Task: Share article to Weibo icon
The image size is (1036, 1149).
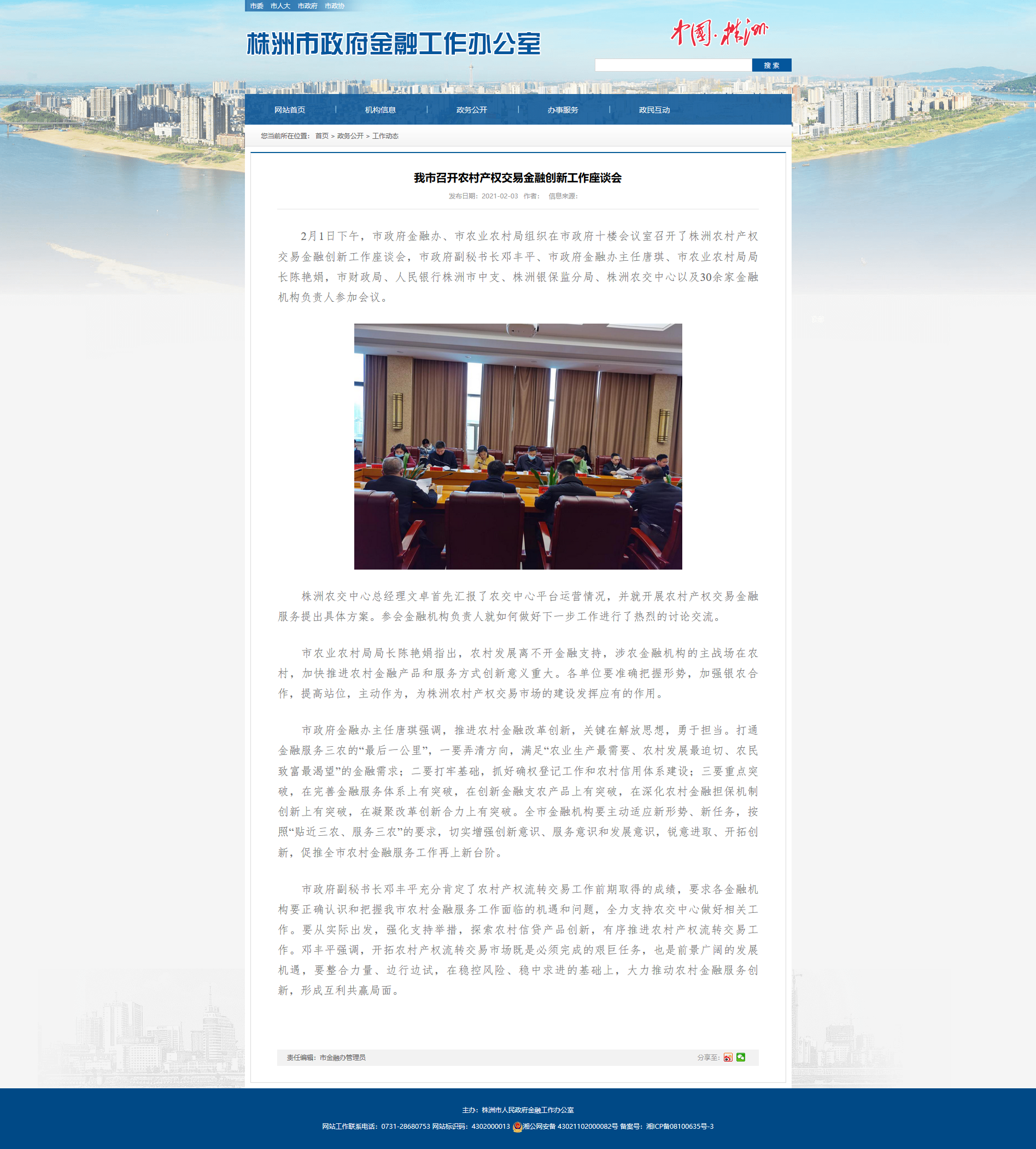Action: coord(728,1057)
